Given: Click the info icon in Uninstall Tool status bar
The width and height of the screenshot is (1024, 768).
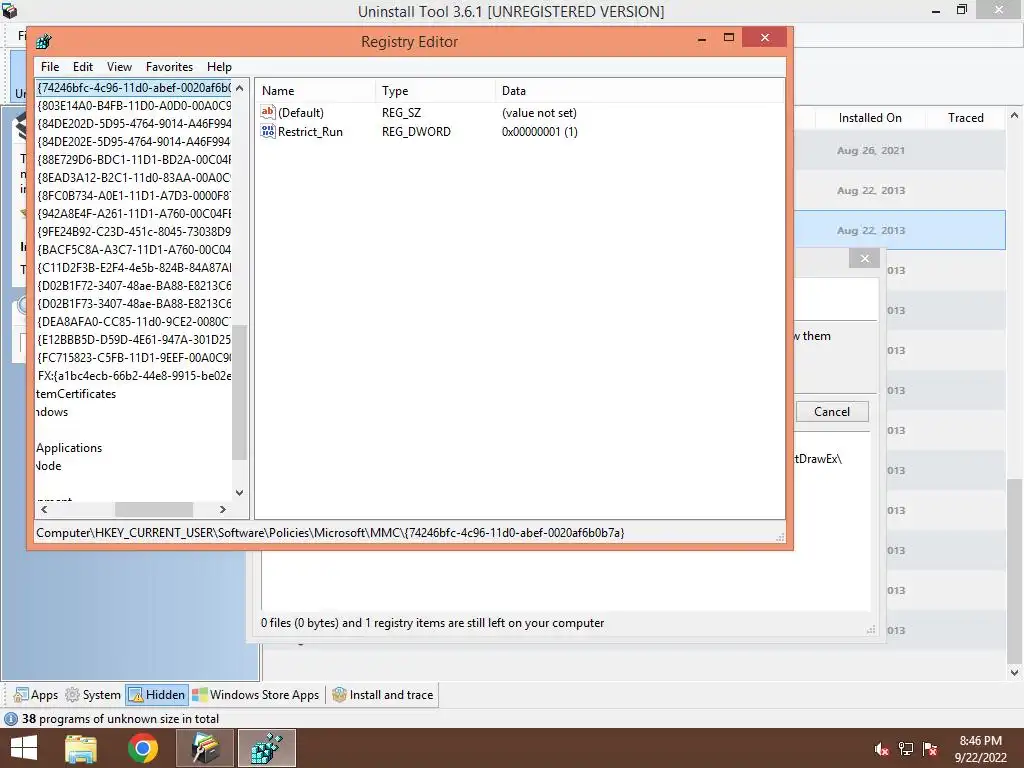Looking at the screenshot, I should 10,719.
